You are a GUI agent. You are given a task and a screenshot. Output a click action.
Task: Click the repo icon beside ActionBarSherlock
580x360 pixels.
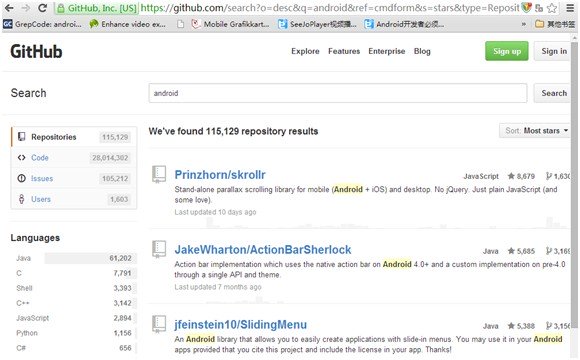(x=159, y=249)
